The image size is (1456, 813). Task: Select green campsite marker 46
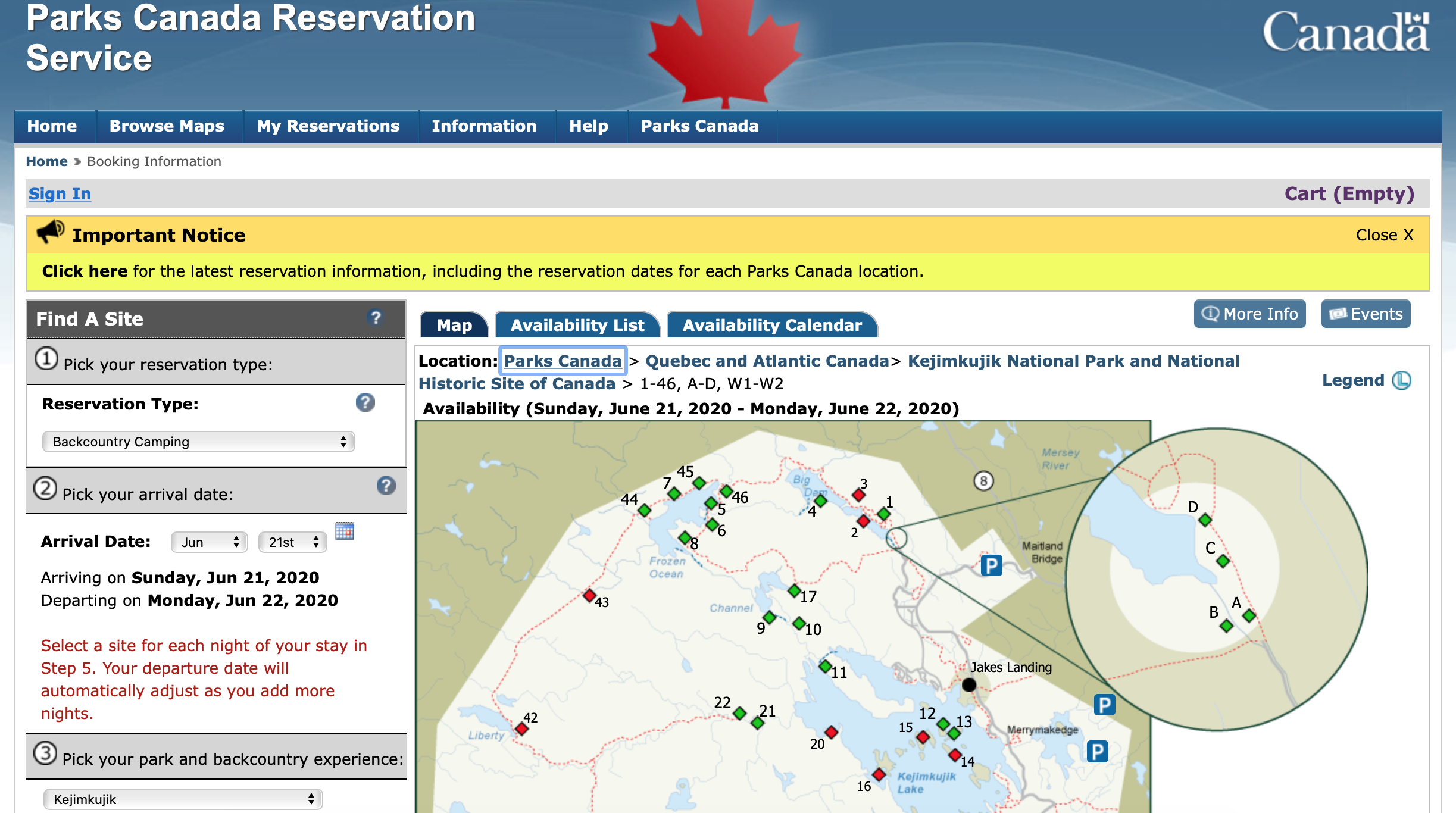click(727, 491)
